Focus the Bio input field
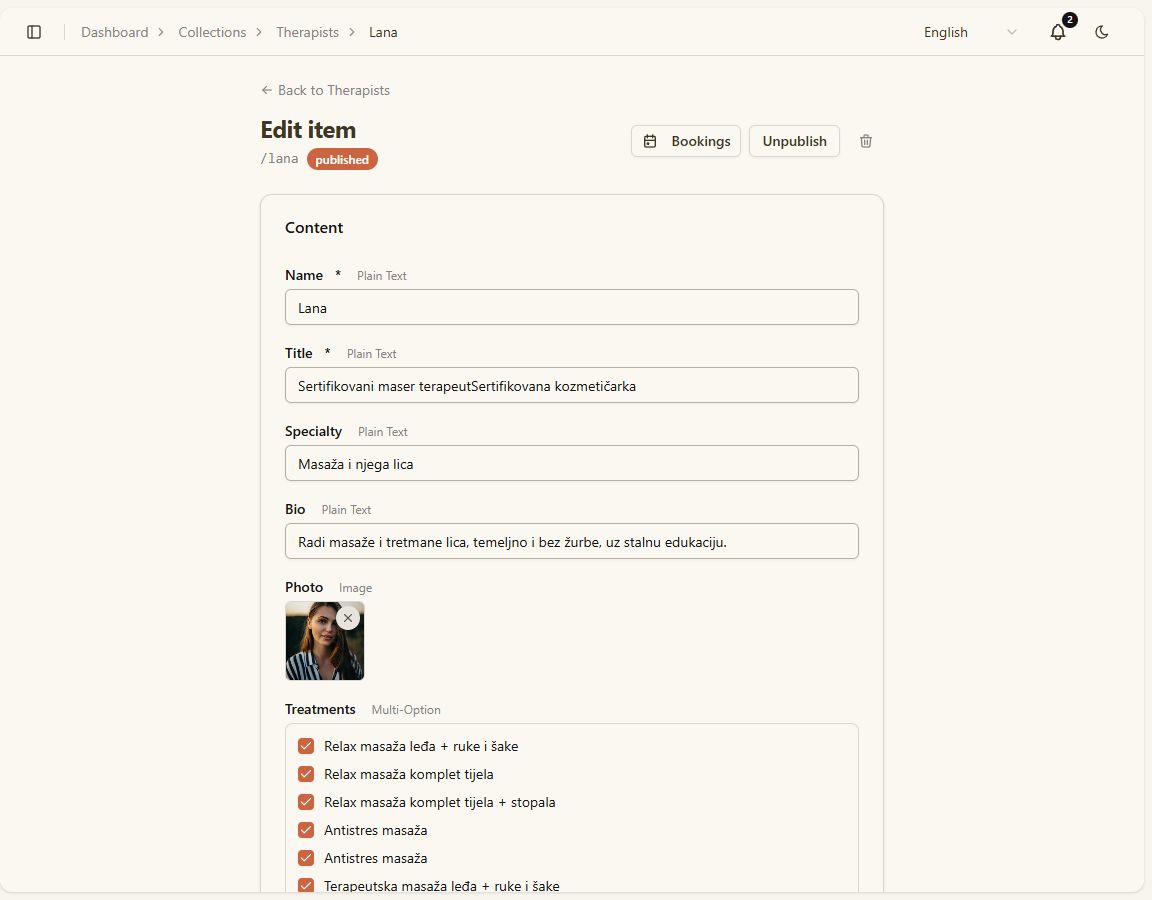This screenshot has width=1152, height=900. coord(572,541)
